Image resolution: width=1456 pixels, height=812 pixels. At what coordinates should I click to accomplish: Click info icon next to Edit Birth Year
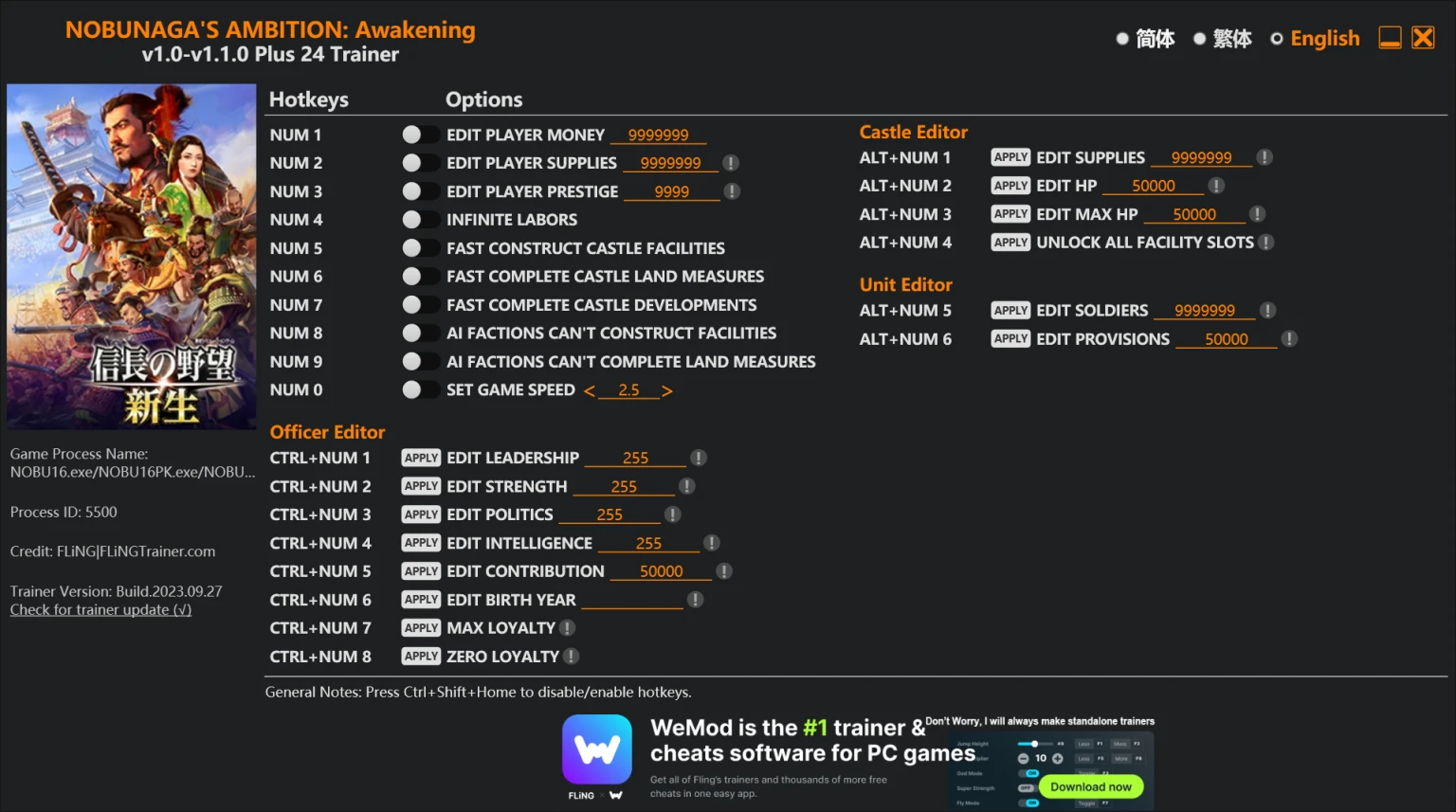(x=695, y=600)
